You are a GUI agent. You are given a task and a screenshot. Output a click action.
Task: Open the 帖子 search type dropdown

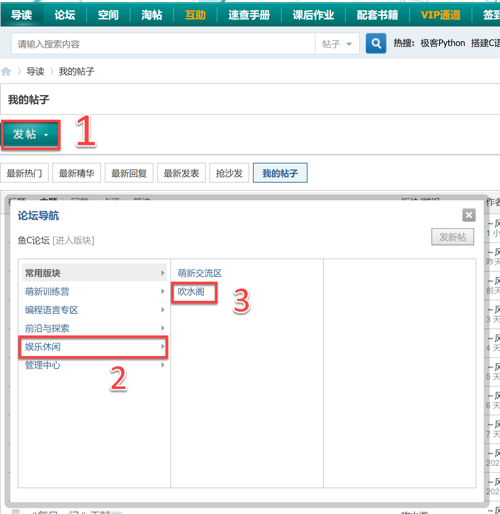tap(337, 44)
